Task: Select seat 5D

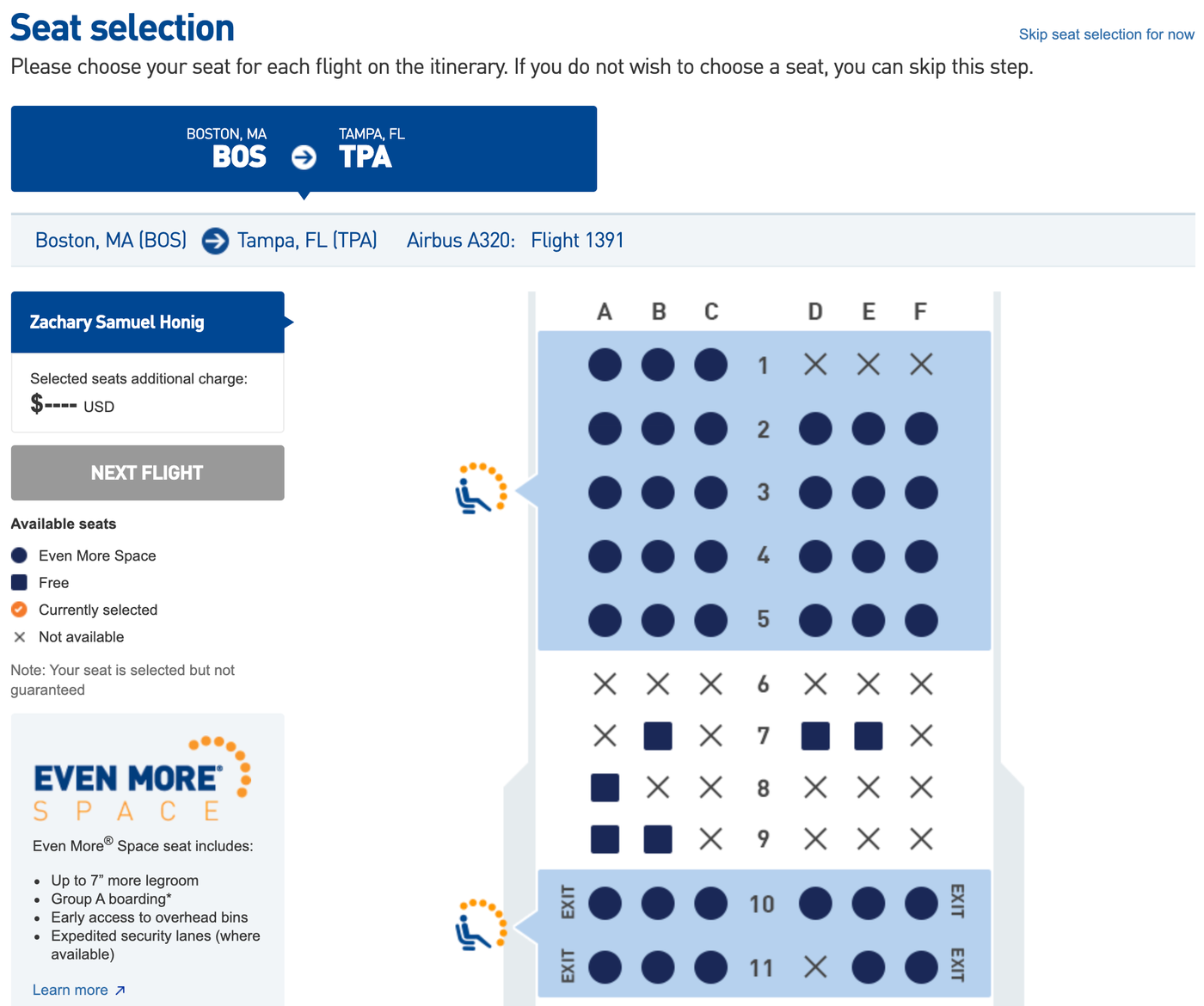Action: [815, 620]
